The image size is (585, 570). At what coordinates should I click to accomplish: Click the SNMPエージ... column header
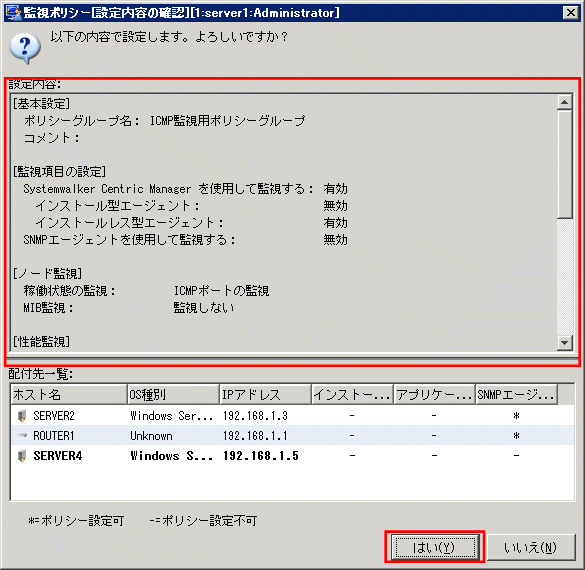pos(517,394)
